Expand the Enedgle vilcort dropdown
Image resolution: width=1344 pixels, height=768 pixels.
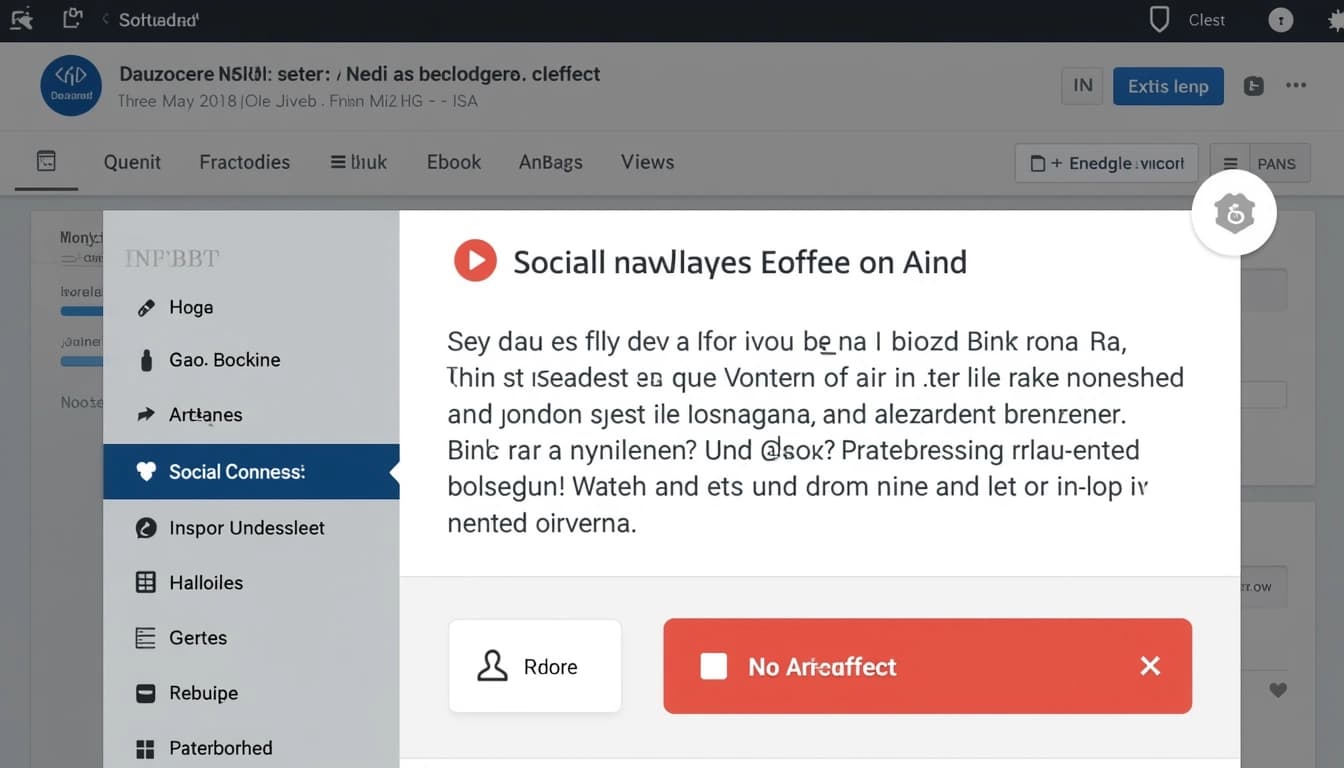[x=1105, y=161]
